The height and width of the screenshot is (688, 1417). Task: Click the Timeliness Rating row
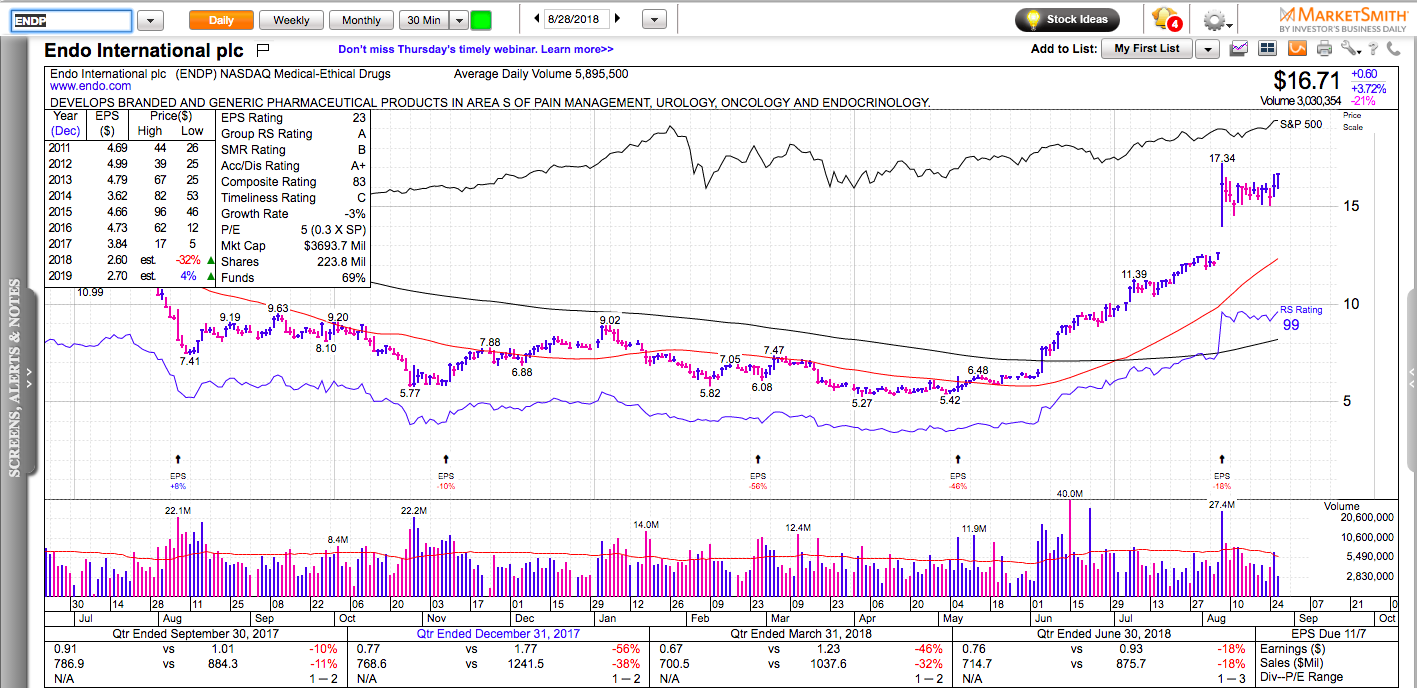point(293,198)
